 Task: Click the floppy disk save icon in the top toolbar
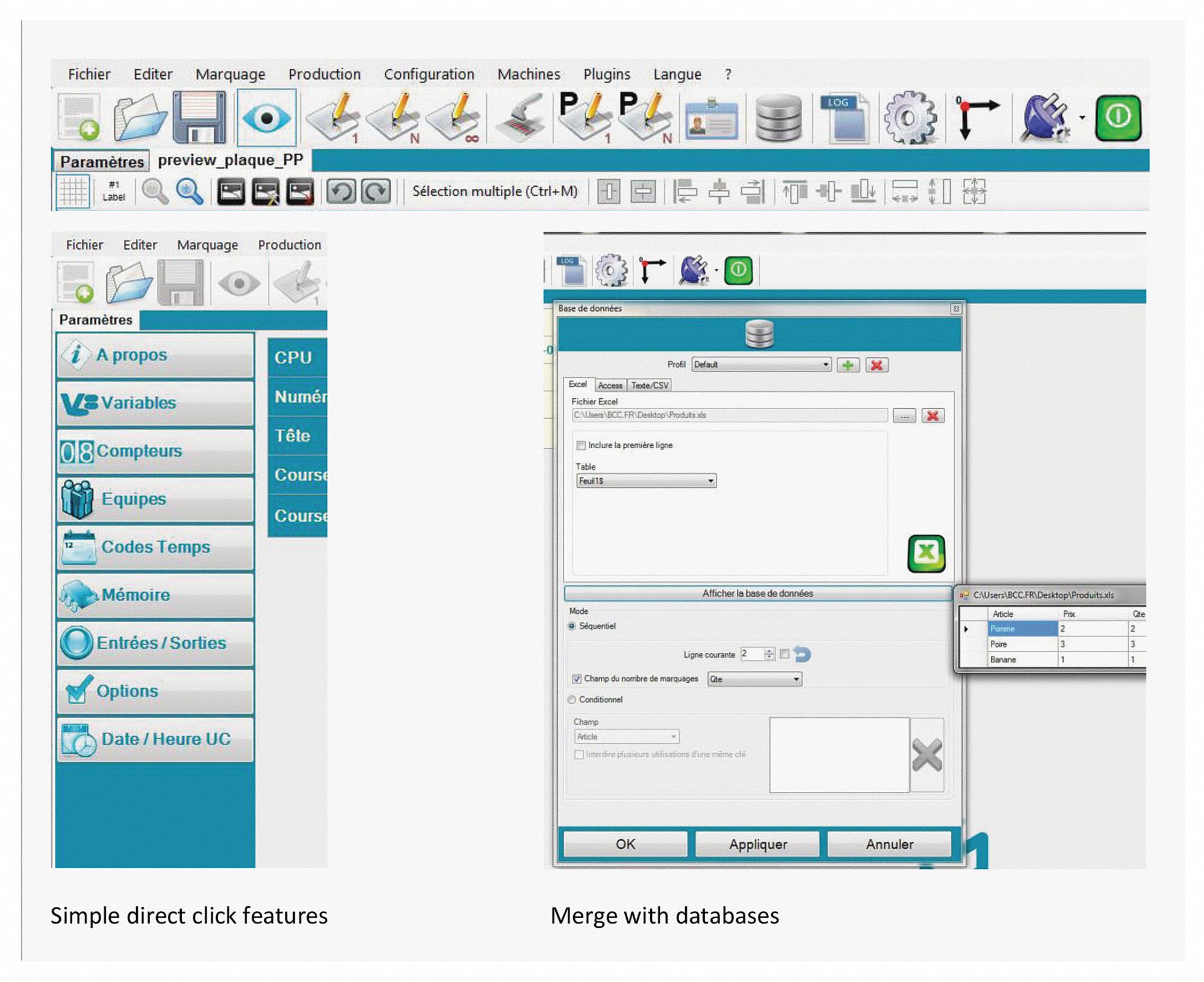(199, 117)
